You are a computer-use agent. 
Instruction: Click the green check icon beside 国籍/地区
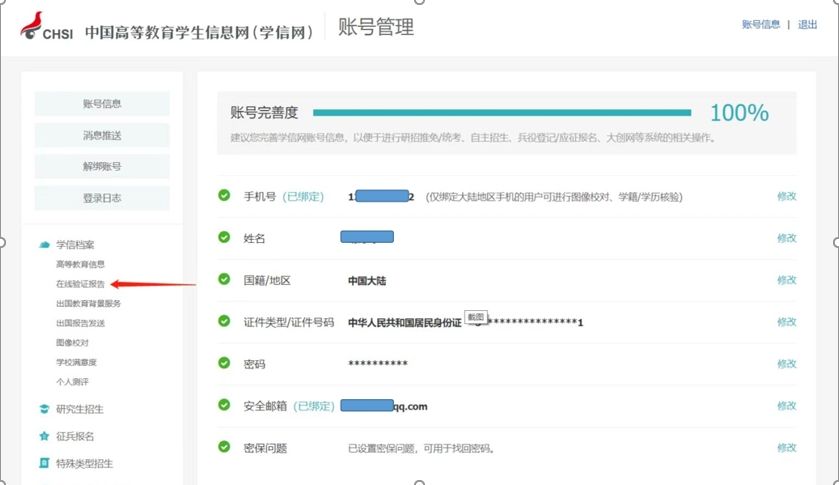click(x=224, y=279)
